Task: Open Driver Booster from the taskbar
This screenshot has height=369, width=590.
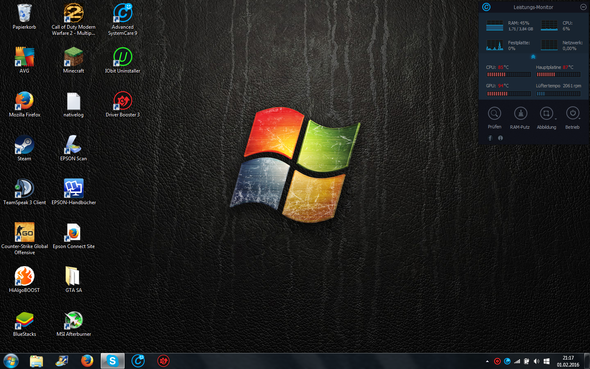Action: click(x=163, y=361)
